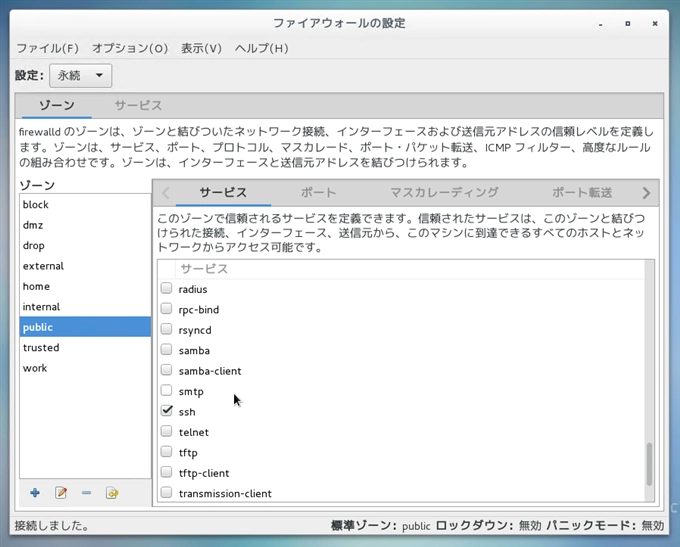Uncheck the ssh service checkbox

[x=167, y=410]
